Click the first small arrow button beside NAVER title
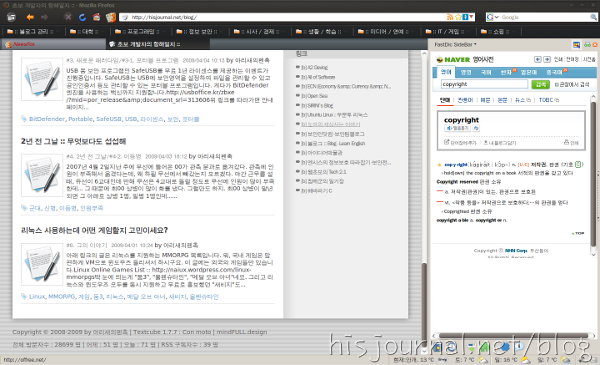This screenshot has width=600, height=365. coord(538,59)
